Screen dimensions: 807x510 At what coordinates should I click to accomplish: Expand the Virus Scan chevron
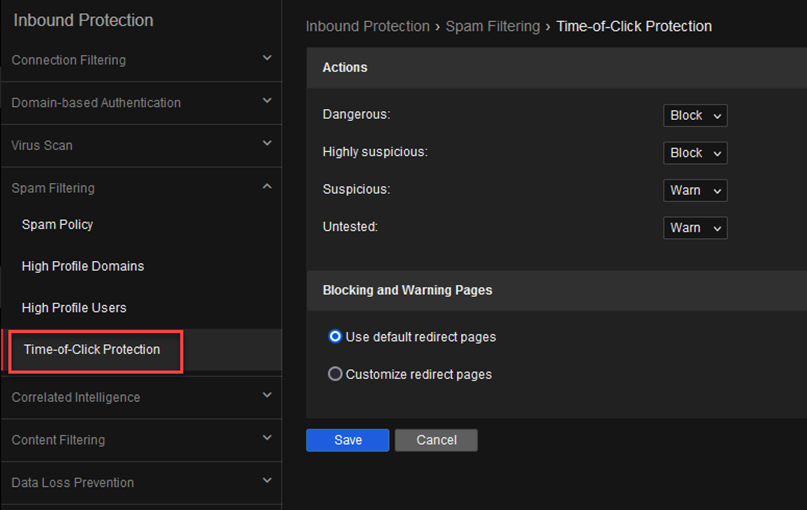(x=267, y=144)
